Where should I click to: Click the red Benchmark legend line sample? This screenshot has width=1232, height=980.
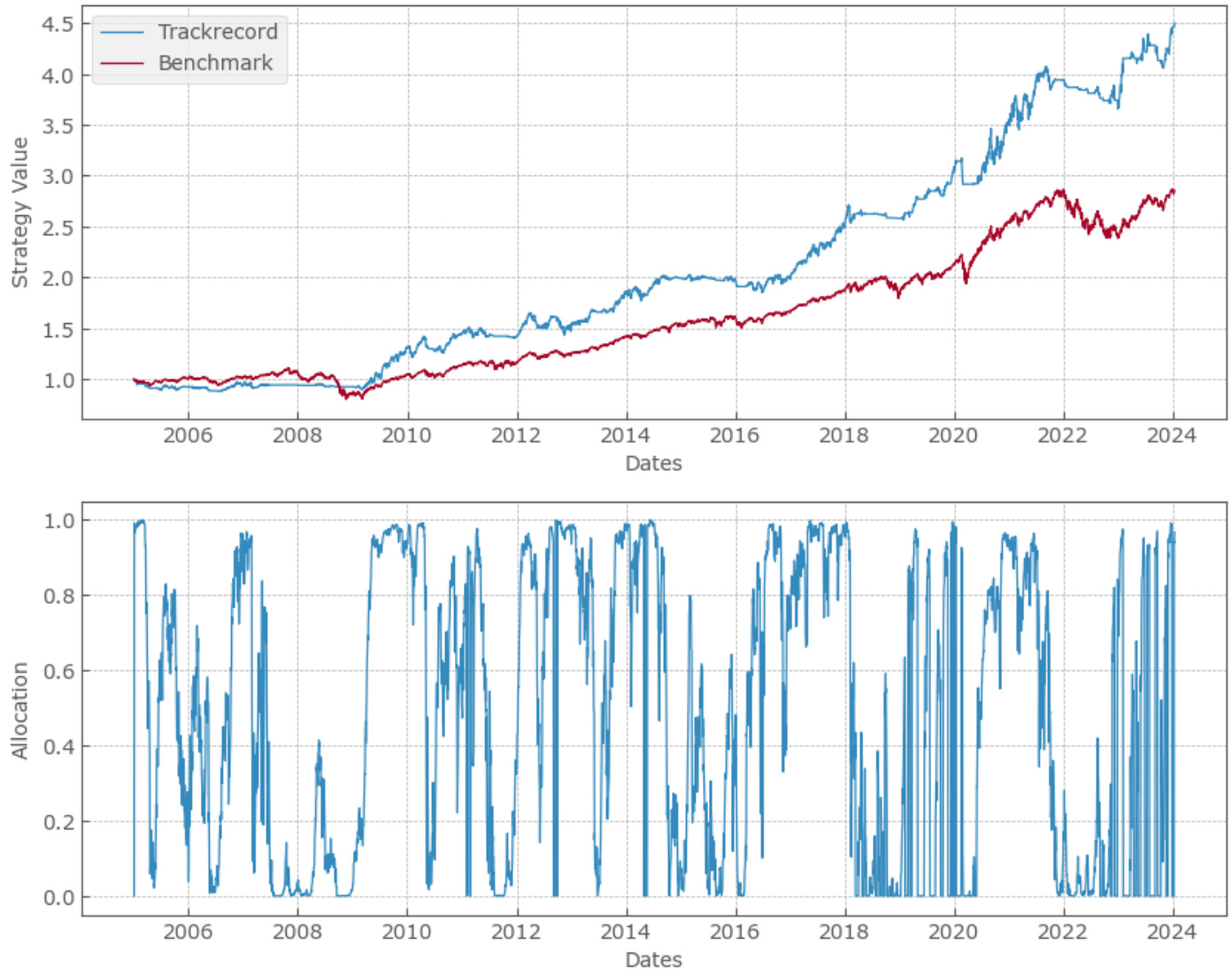122,64
